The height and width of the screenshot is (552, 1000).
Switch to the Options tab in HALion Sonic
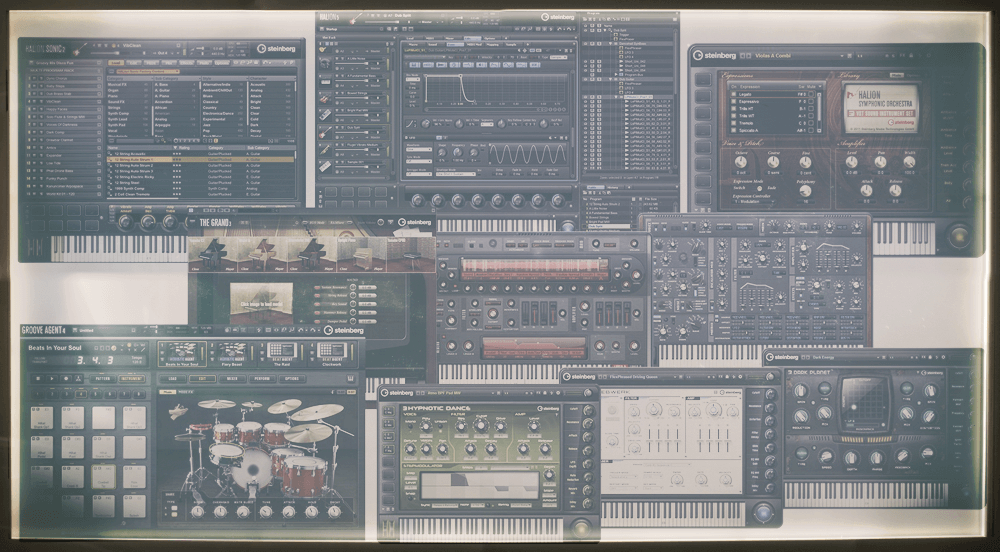click(222, 63)
